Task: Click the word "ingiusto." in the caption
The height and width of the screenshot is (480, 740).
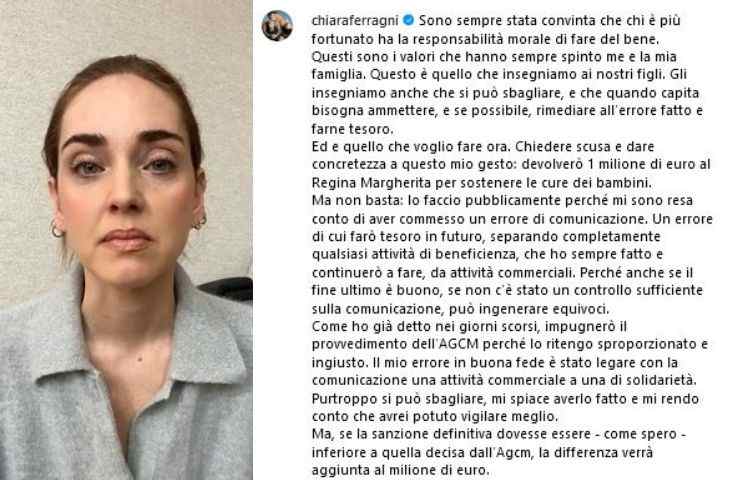Action: pos(339,362)
